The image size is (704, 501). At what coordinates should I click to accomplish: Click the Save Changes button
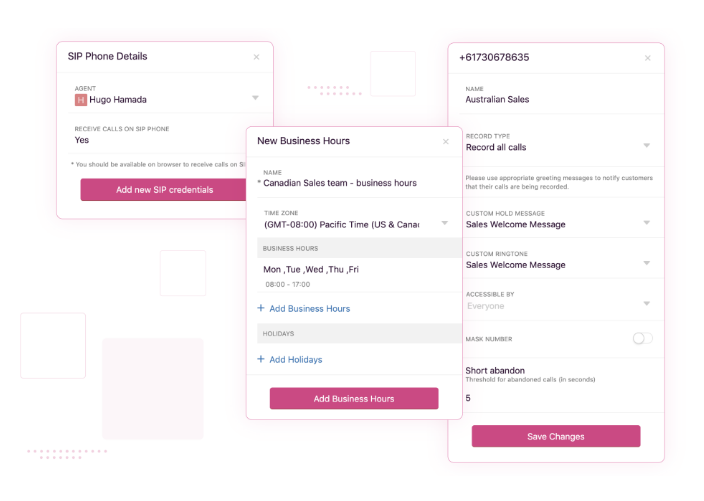[556, 437]
